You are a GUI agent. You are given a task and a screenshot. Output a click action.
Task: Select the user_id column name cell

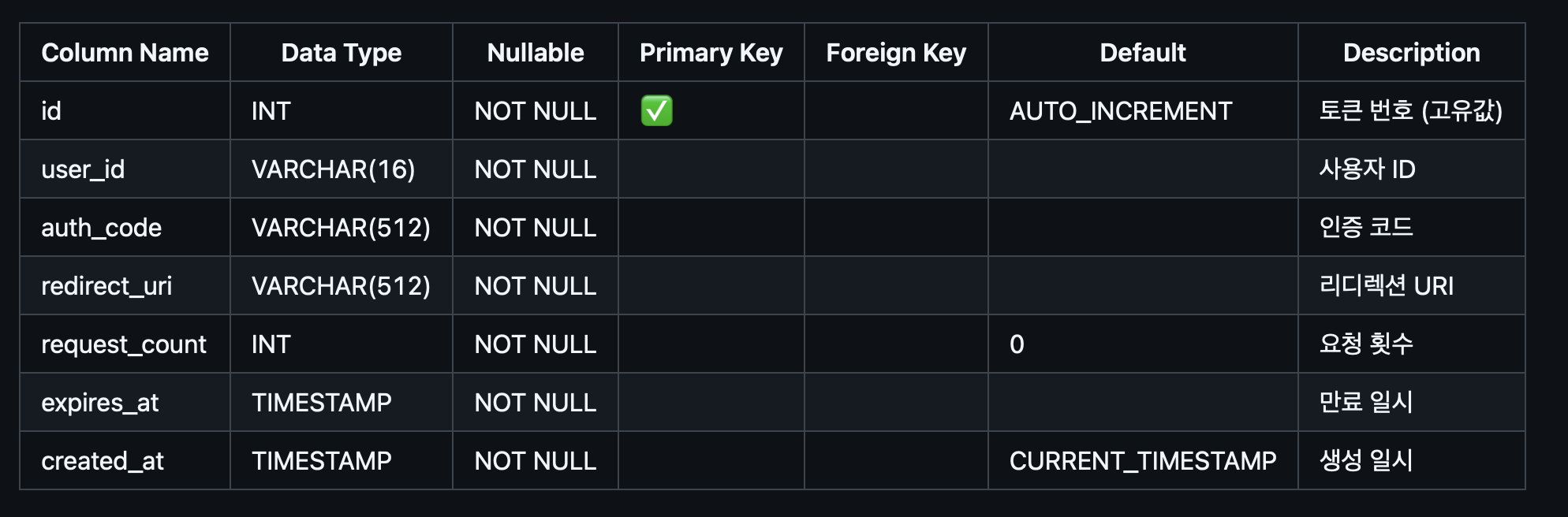click(83, 169)
